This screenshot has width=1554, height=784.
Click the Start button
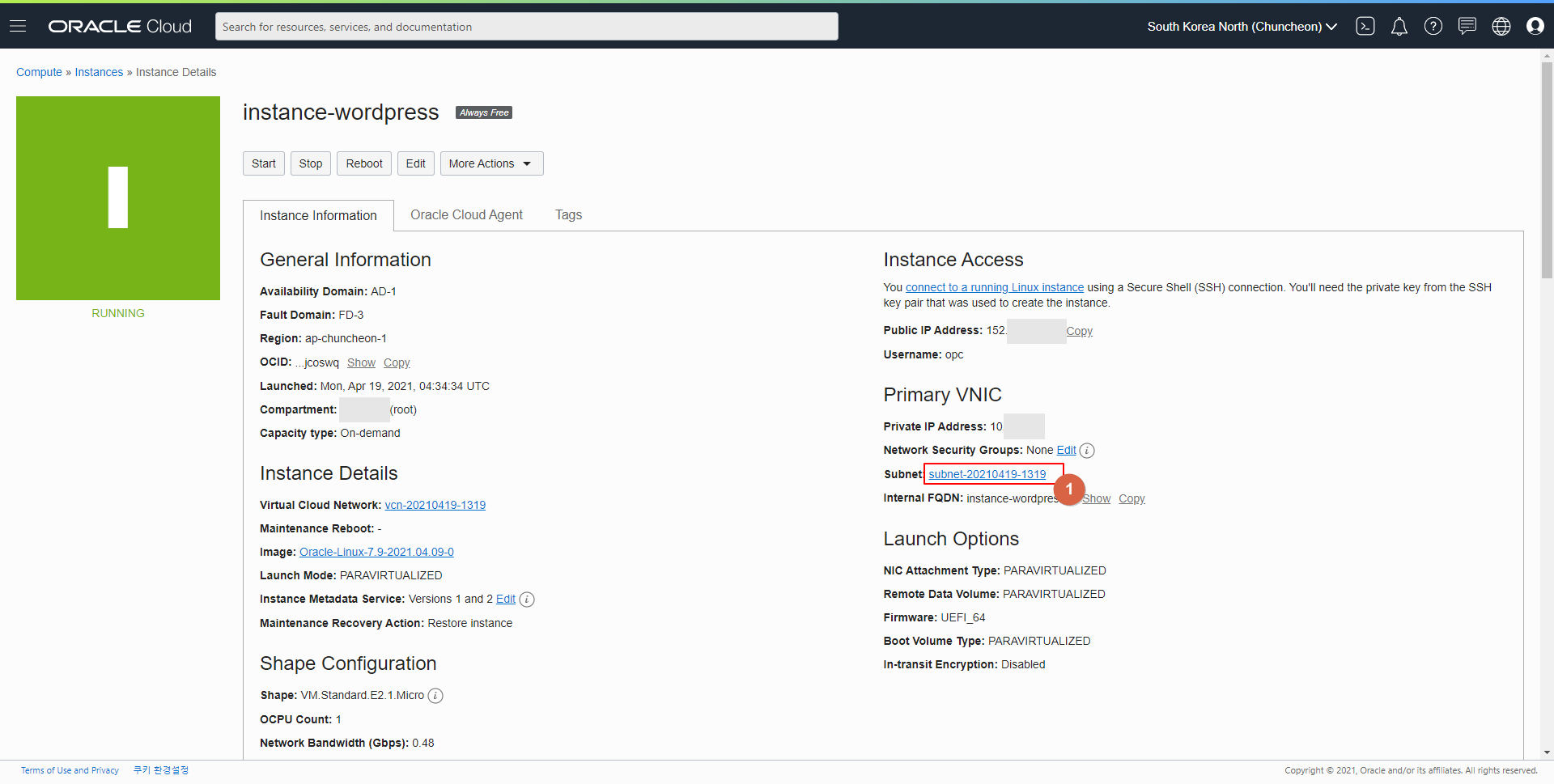tap(264, 163)
